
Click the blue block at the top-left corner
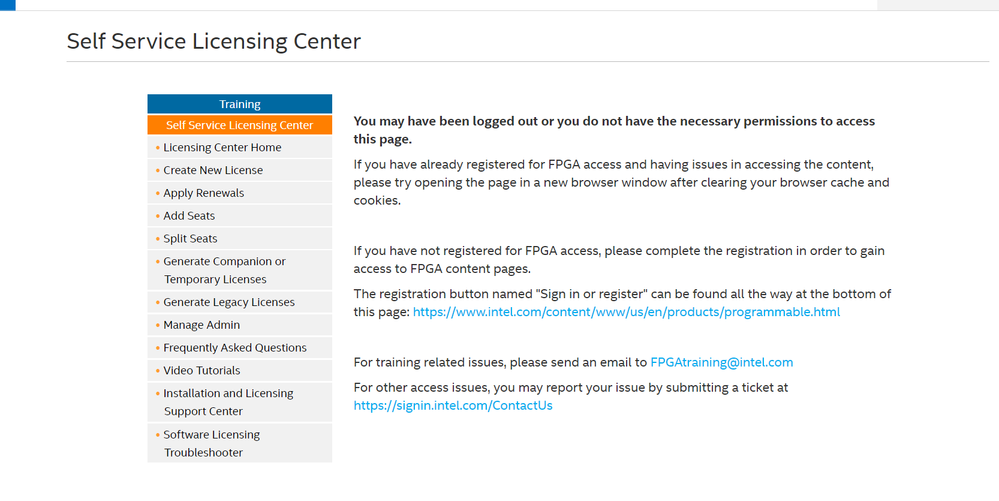(x=8, y=4)
